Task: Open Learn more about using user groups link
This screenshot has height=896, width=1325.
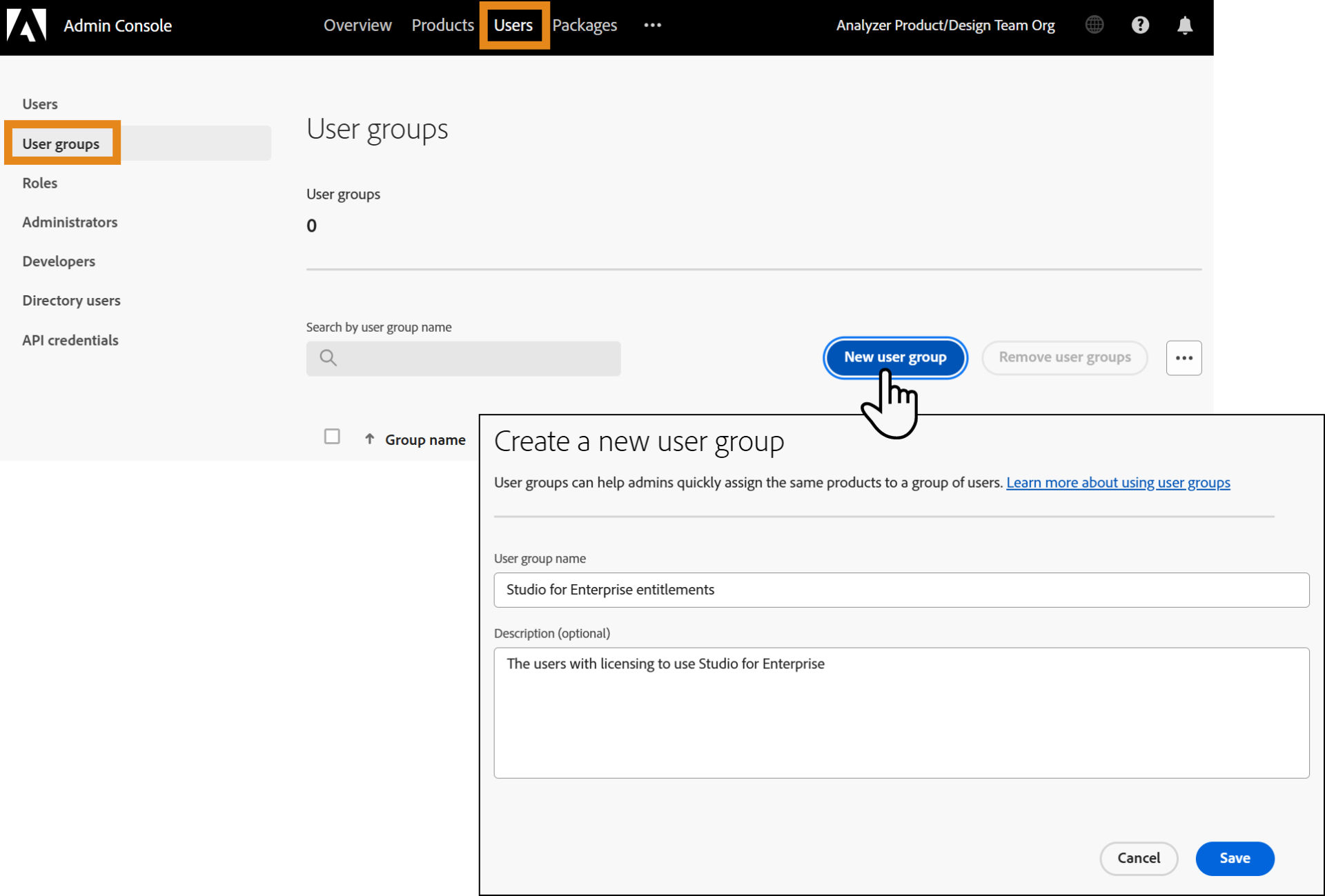Action: point(1118,482)
